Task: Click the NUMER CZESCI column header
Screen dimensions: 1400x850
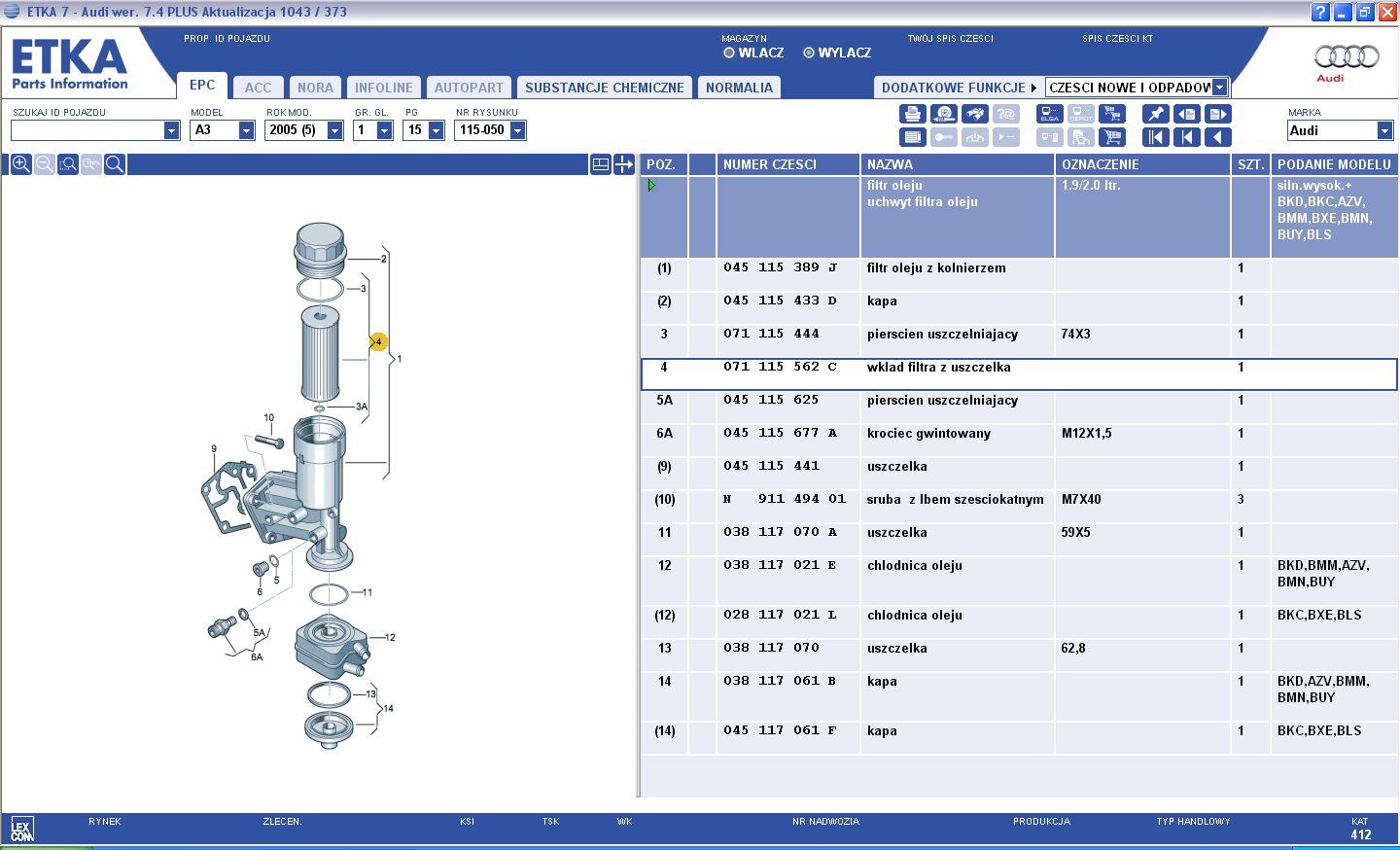Action: 787,164
